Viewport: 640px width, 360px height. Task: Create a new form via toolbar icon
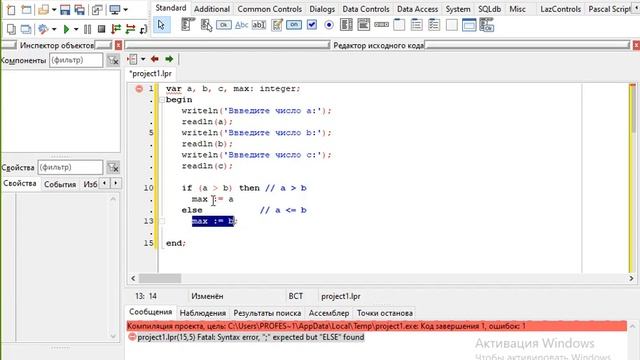27,9
